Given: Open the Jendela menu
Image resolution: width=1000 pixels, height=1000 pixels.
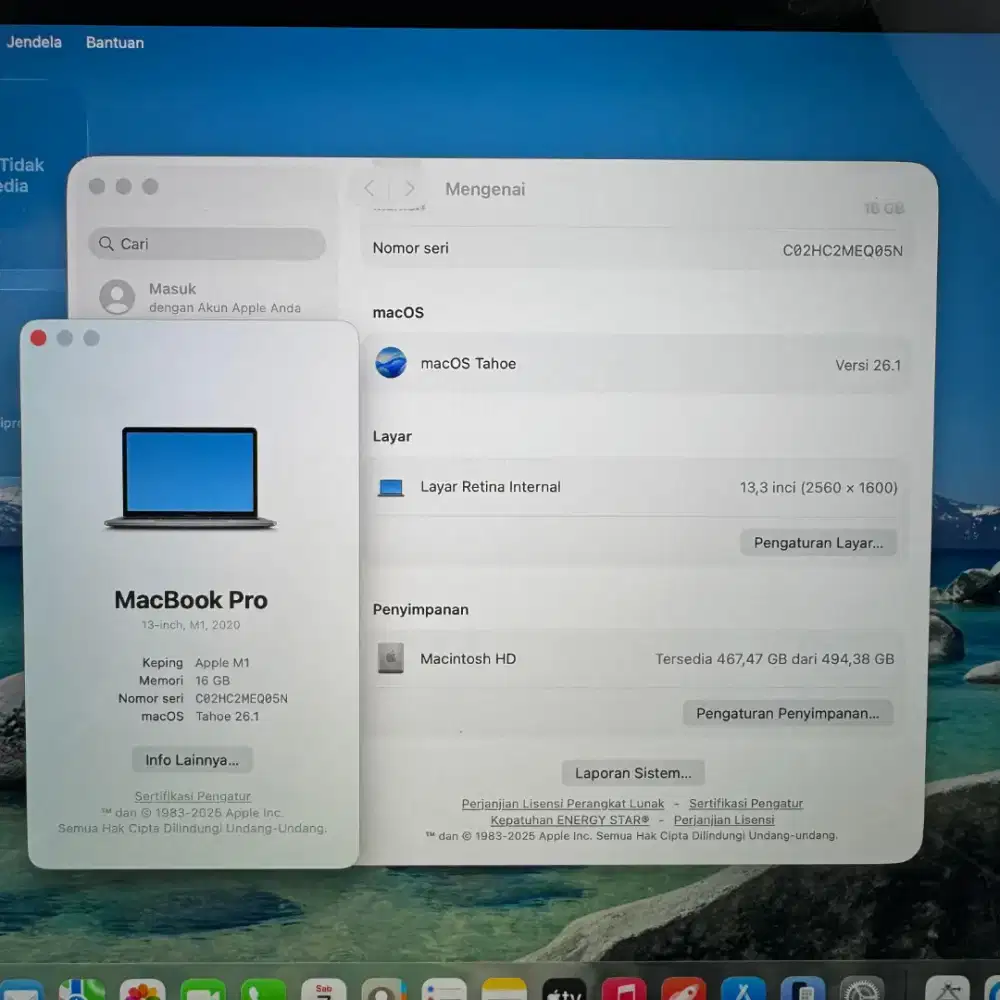Looking at the screenshot, I should point(33,42).
